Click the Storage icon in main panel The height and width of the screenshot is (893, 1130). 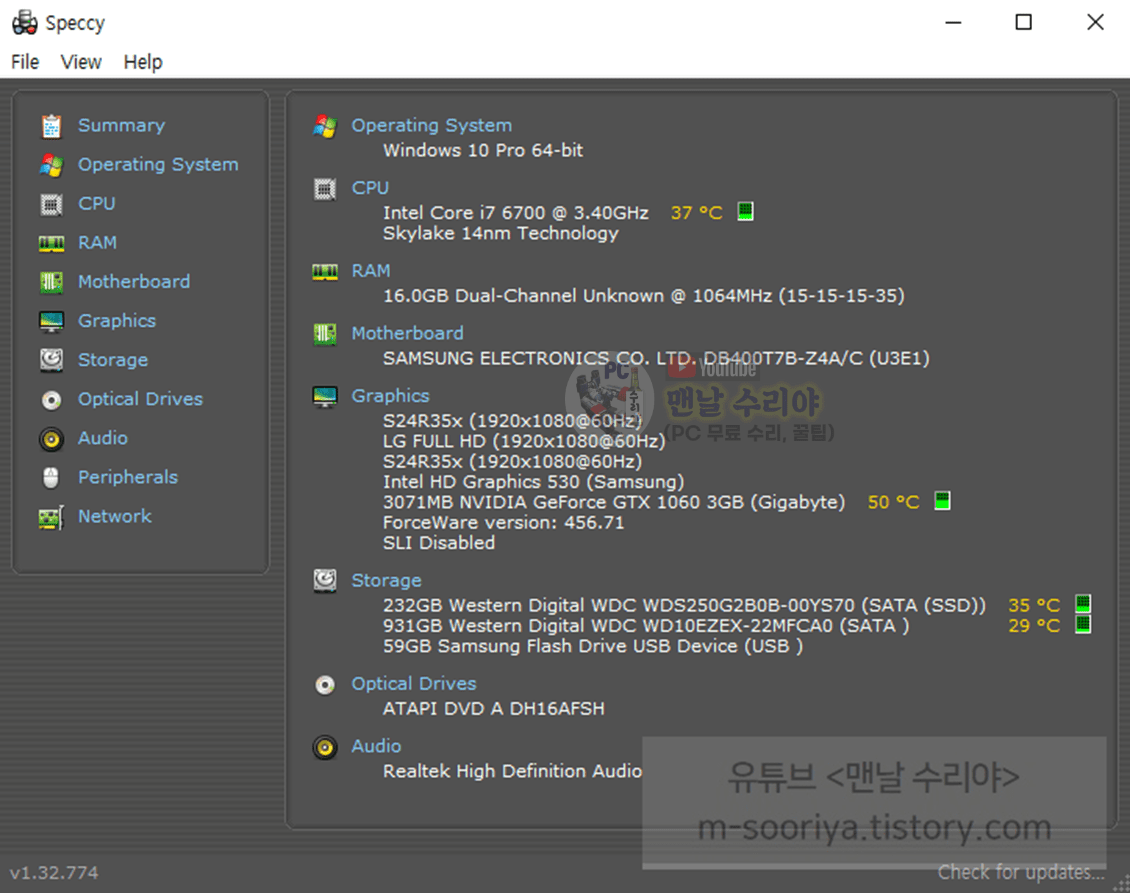(325, 581)
